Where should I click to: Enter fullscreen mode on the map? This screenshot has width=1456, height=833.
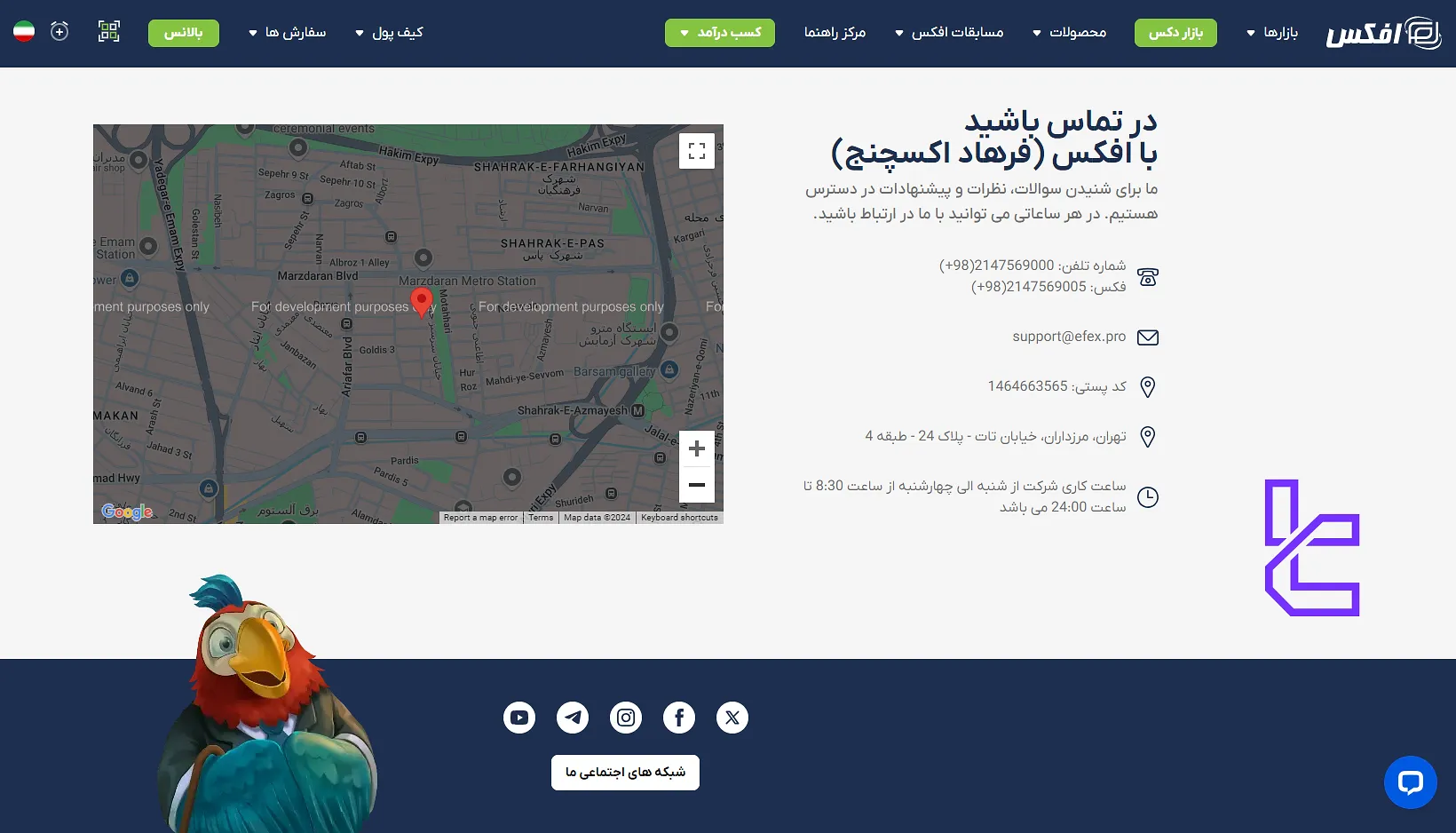point(697,150)
